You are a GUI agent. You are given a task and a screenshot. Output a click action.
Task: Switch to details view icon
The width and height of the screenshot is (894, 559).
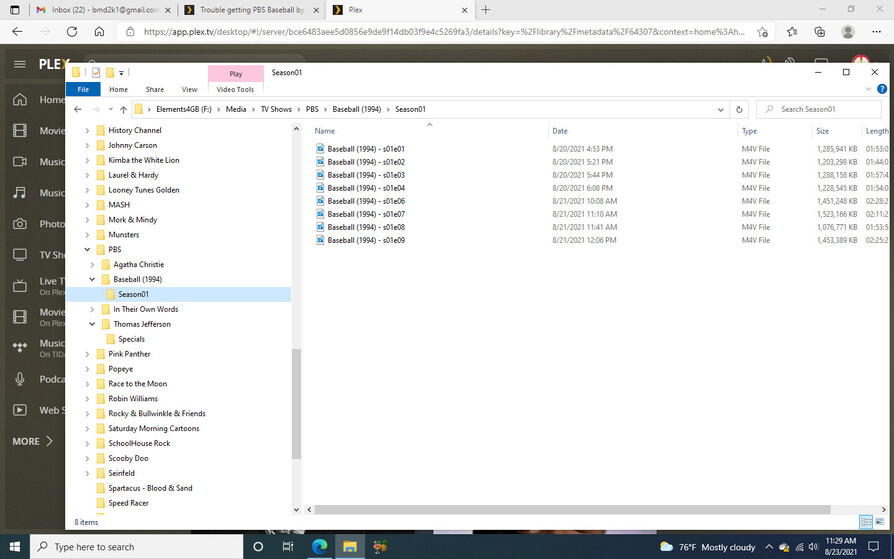click(x=866, y=521)
